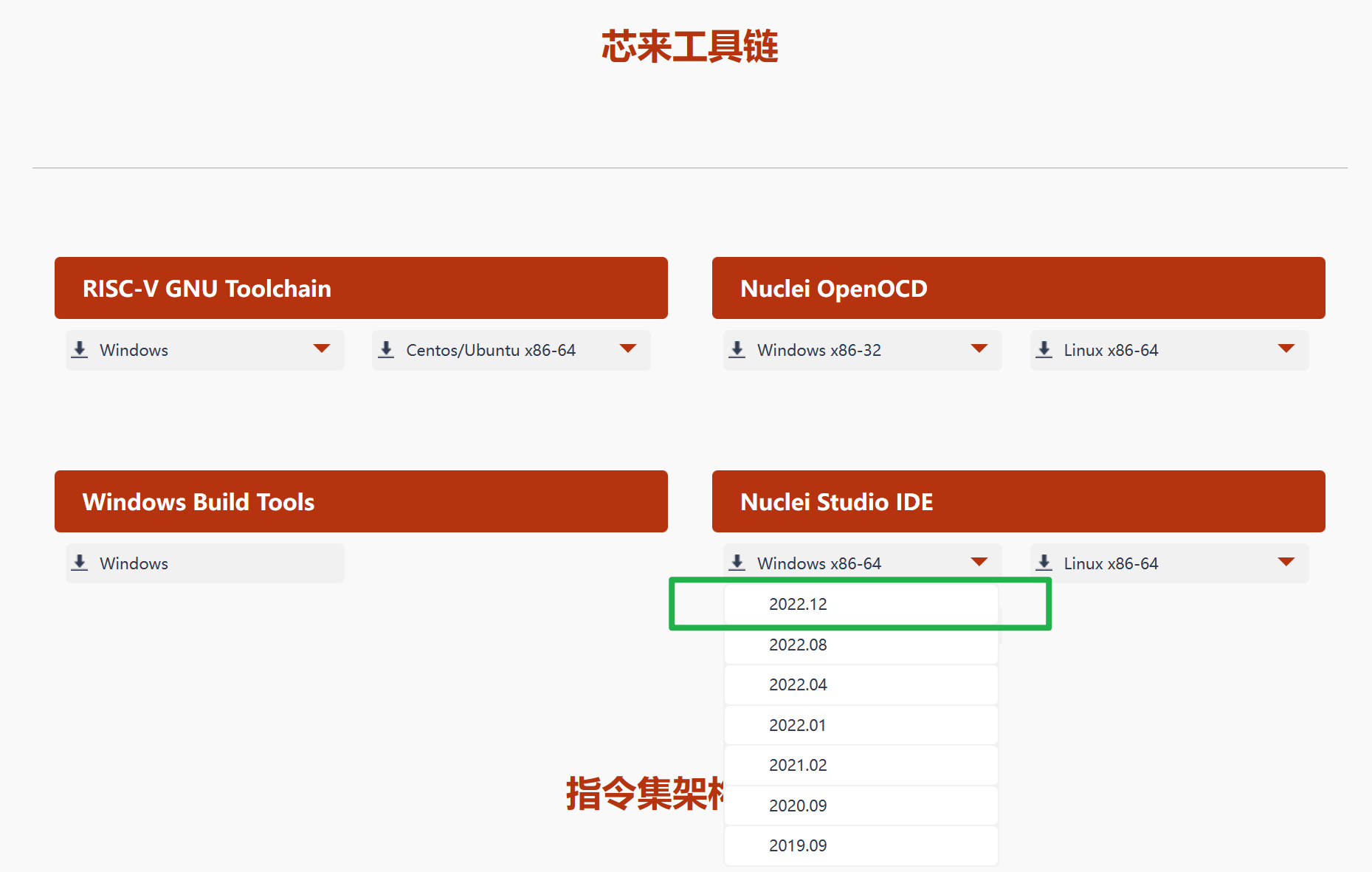This screenshot has width=1372, height=872.
Task: Click download icon beside Nuclei Studio Windows x86-64
Action: tap(737, 563)
